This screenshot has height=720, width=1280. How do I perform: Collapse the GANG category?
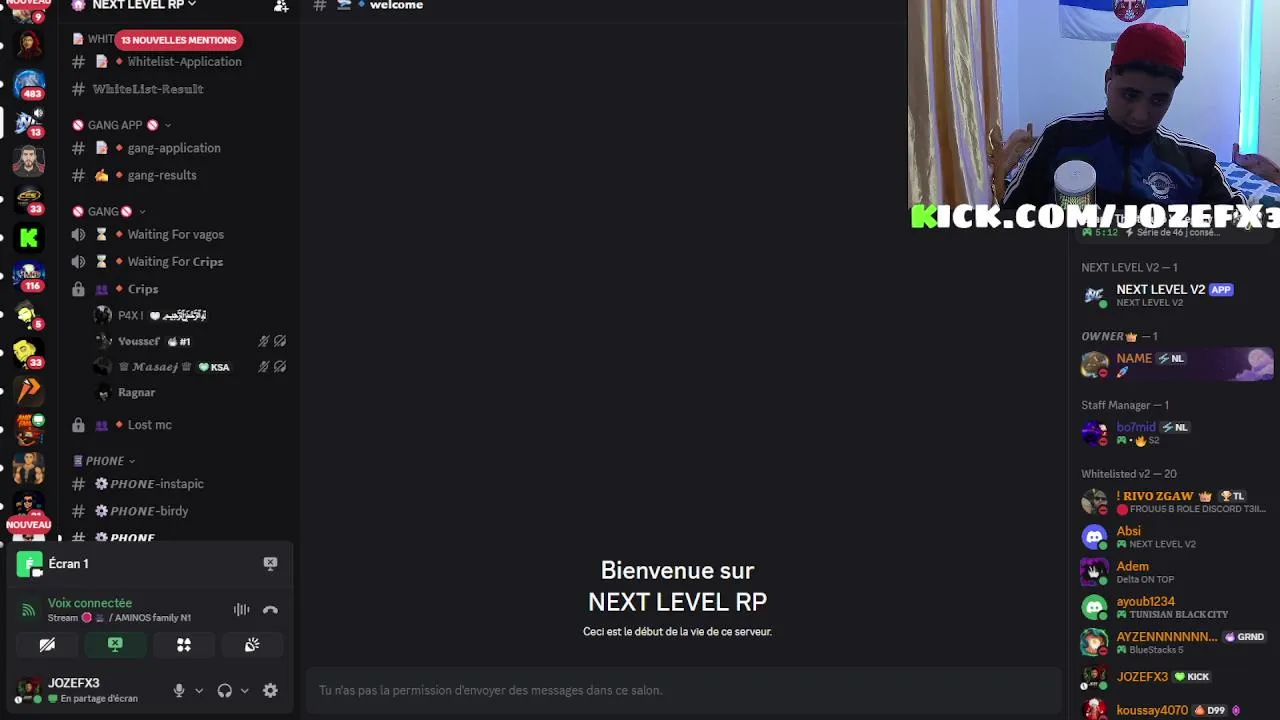[110, 211]
